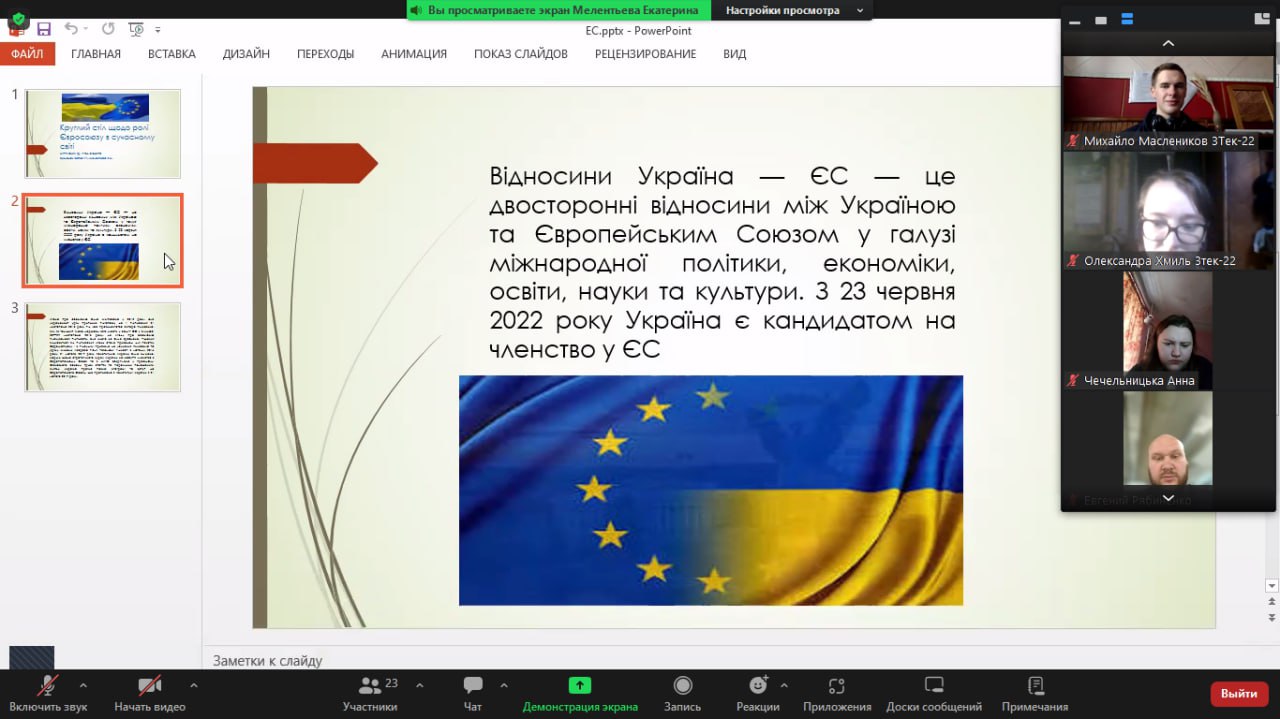Screen dimensions: 1280x719
Task: Select the ПОКАЗ СЛАЙДОВ ribbon tab
Action: pyautogui.click(x=521, y=54)
